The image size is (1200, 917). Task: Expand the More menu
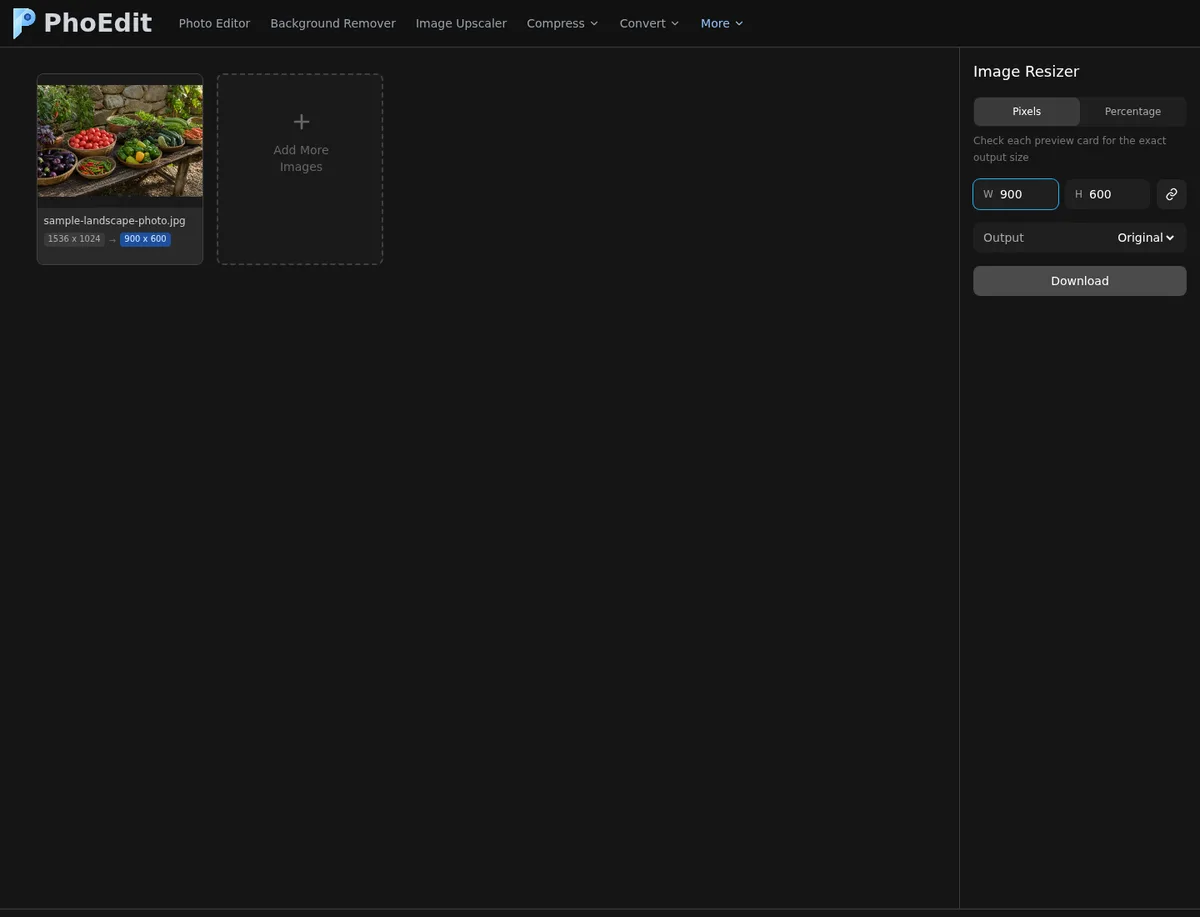(722, 23)
